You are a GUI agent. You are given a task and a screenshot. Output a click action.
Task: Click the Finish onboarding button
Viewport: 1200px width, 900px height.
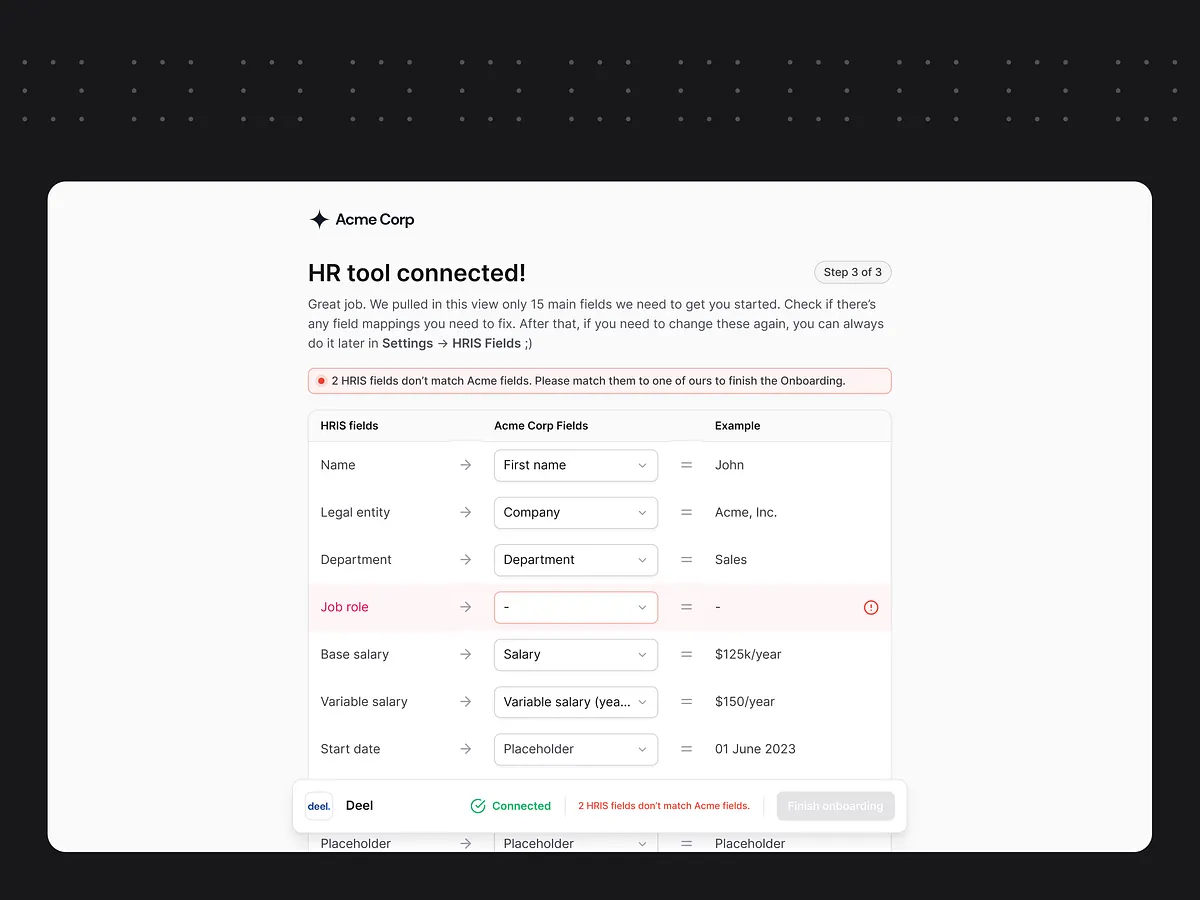pyautogui.click(x=835, y=806)
